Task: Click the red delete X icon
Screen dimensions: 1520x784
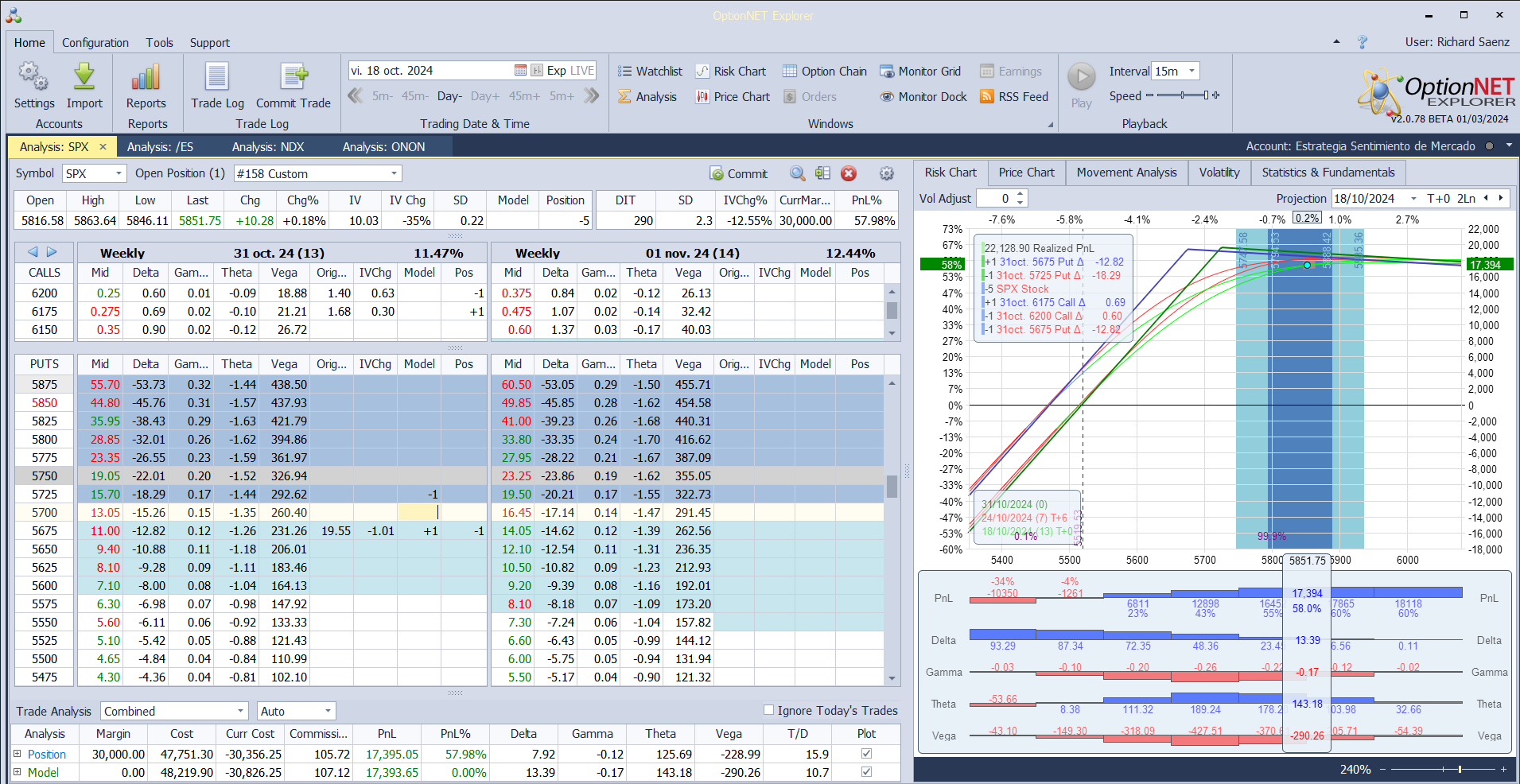Action: coord(849,173)
